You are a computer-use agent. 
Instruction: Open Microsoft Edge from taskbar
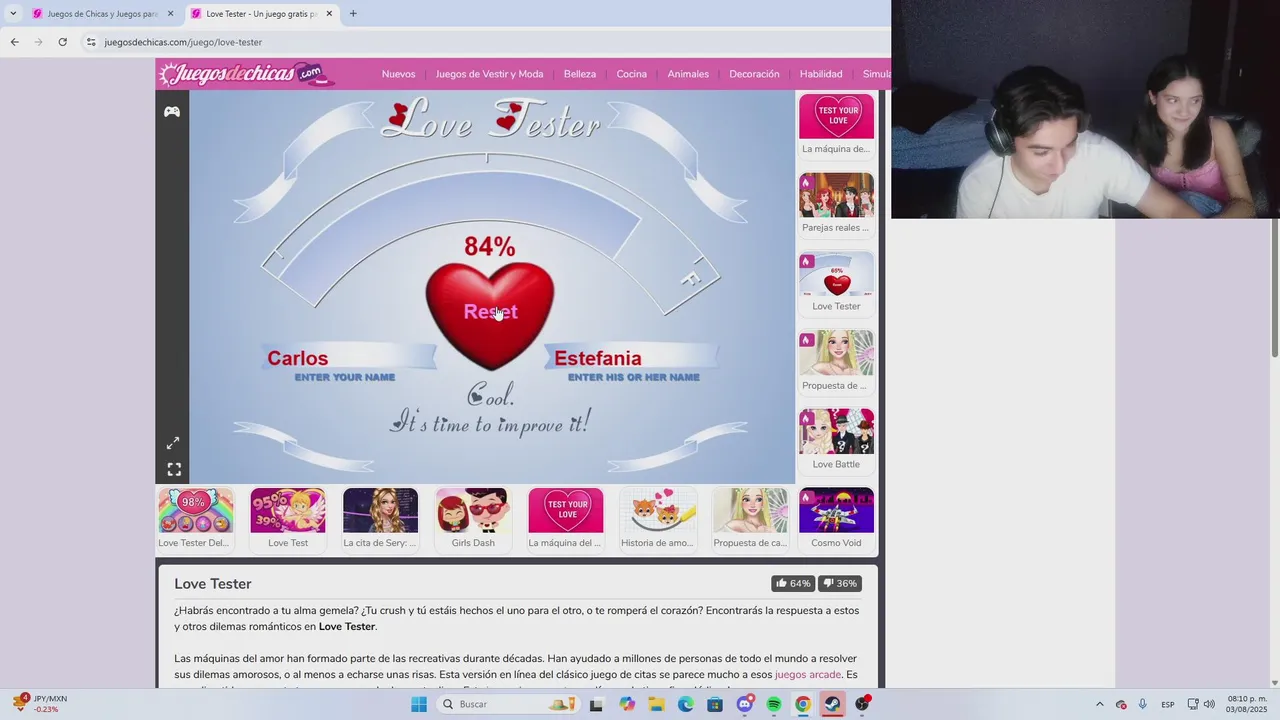point(685,704)
